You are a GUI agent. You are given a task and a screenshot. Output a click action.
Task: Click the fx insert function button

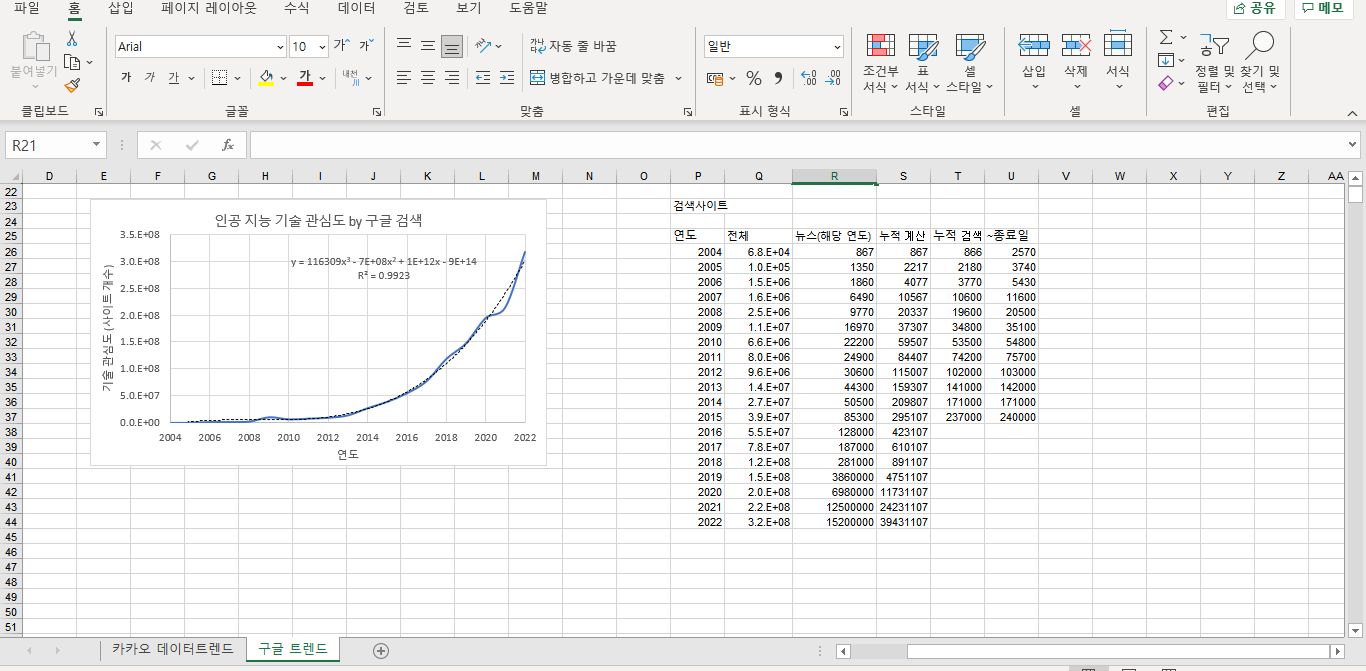click(x=228, y=145)
